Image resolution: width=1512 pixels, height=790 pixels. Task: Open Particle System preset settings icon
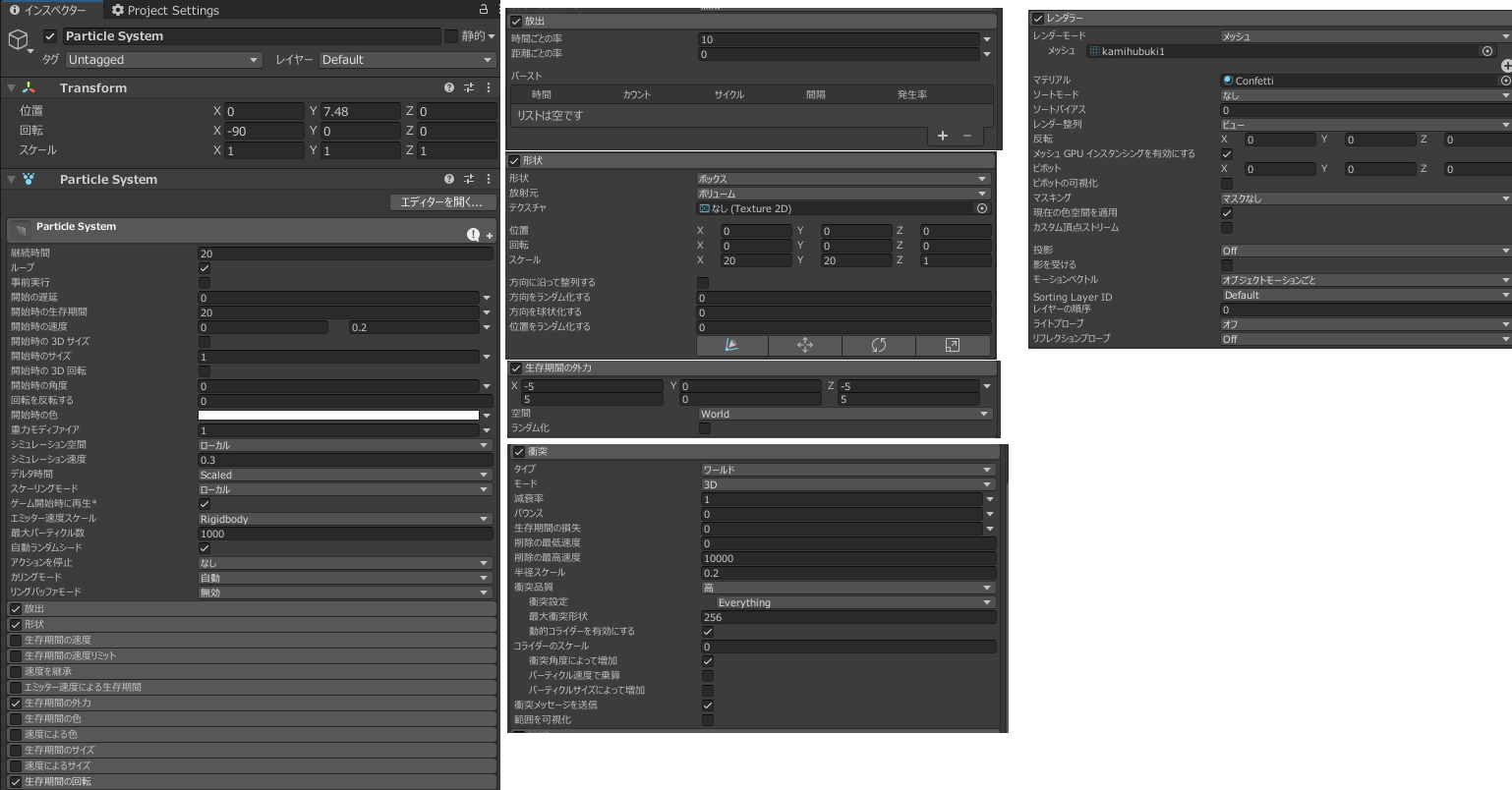(469, 179)
